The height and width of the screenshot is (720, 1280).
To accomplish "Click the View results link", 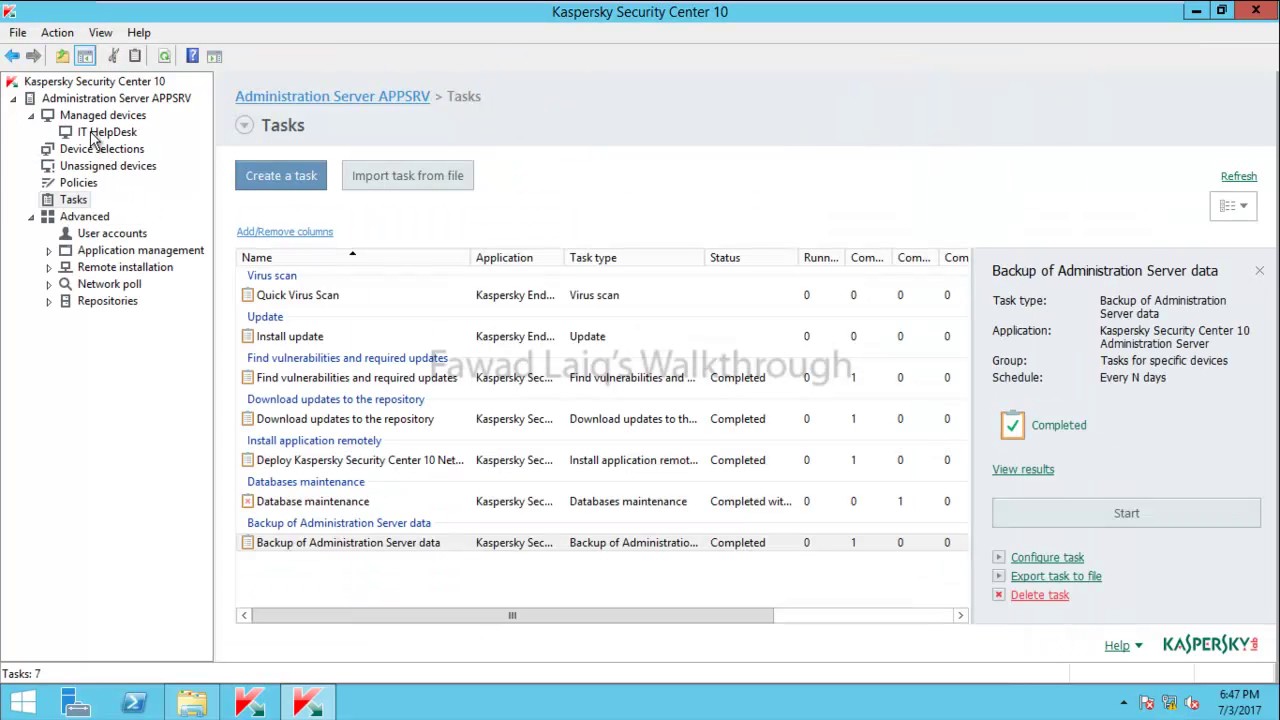I will (1023, 469).
